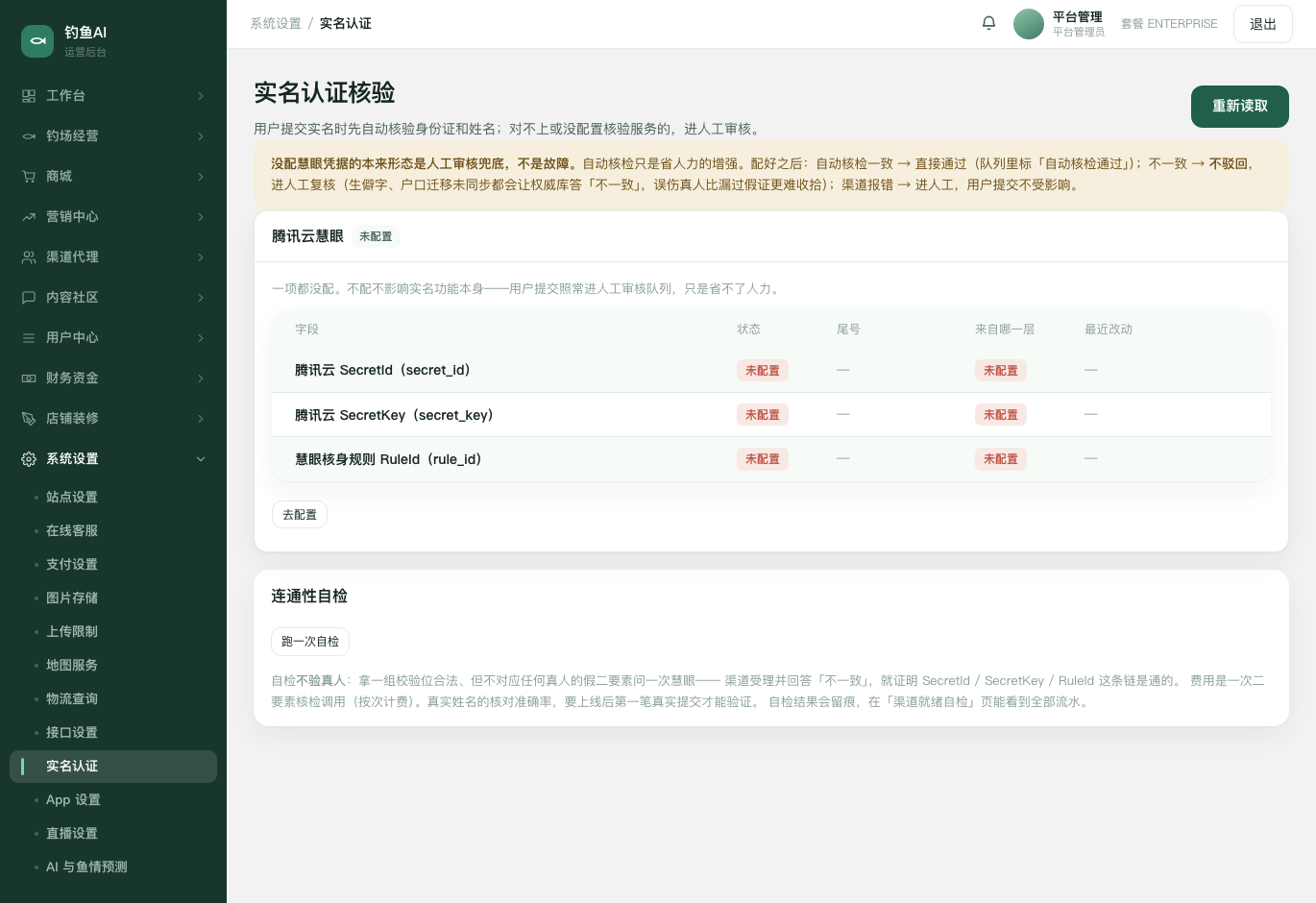
Task: Click the 钓鱼AI fish logo icon
Action: tap(37, 41)
